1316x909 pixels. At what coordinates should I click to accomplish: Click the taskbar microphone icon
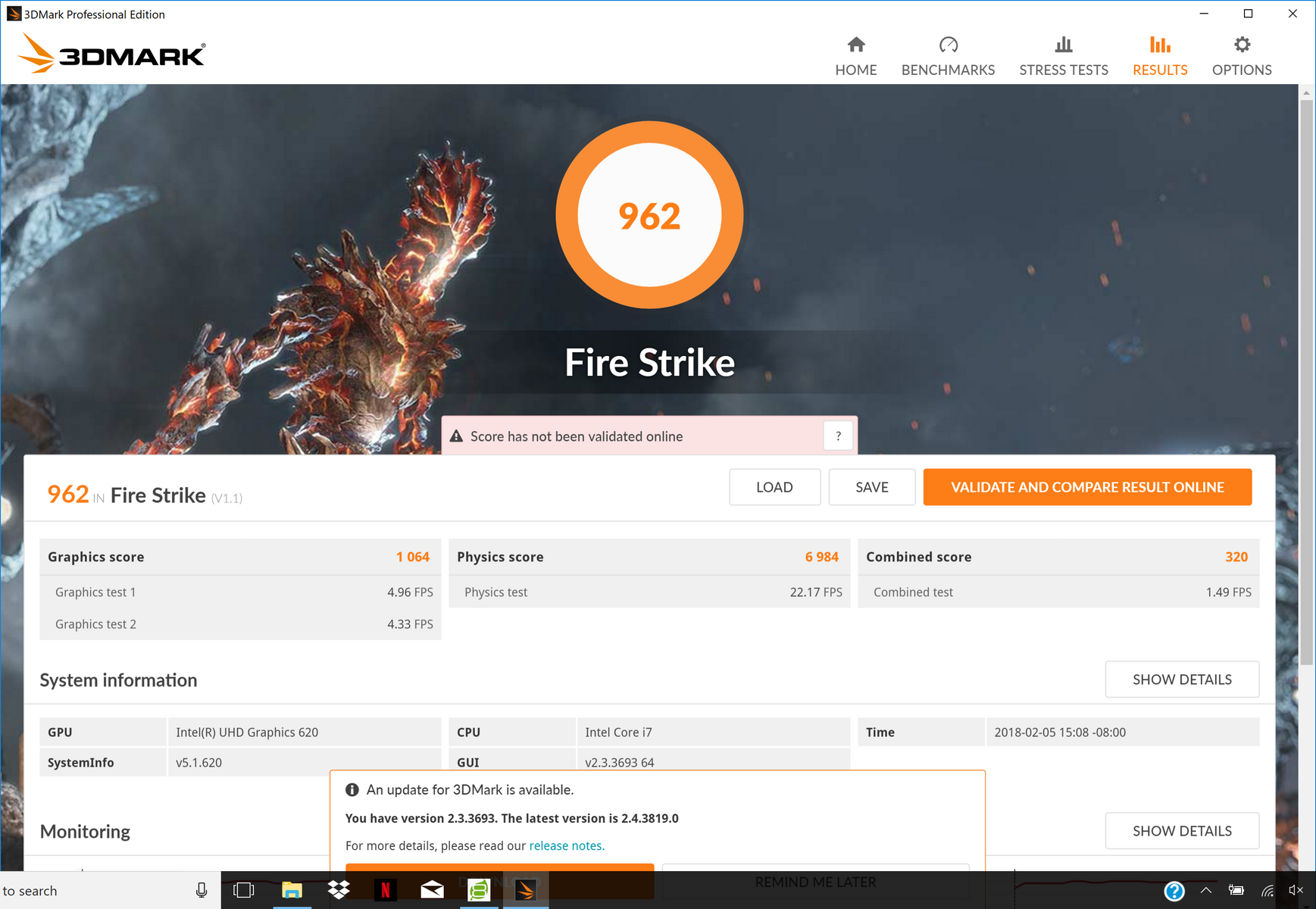[202, 891]
